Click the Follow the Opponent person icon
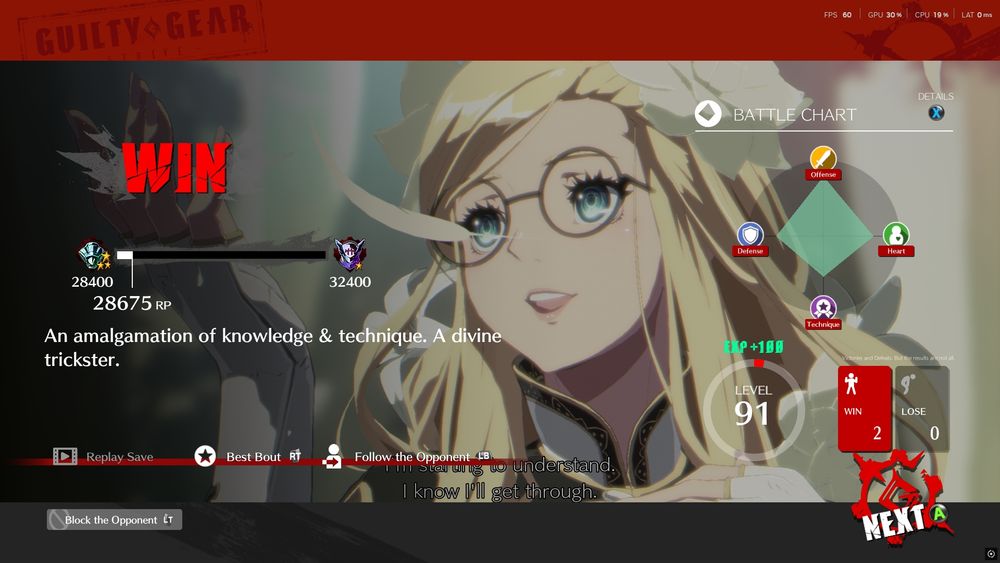1000x563 pixels. pos(332,456)
